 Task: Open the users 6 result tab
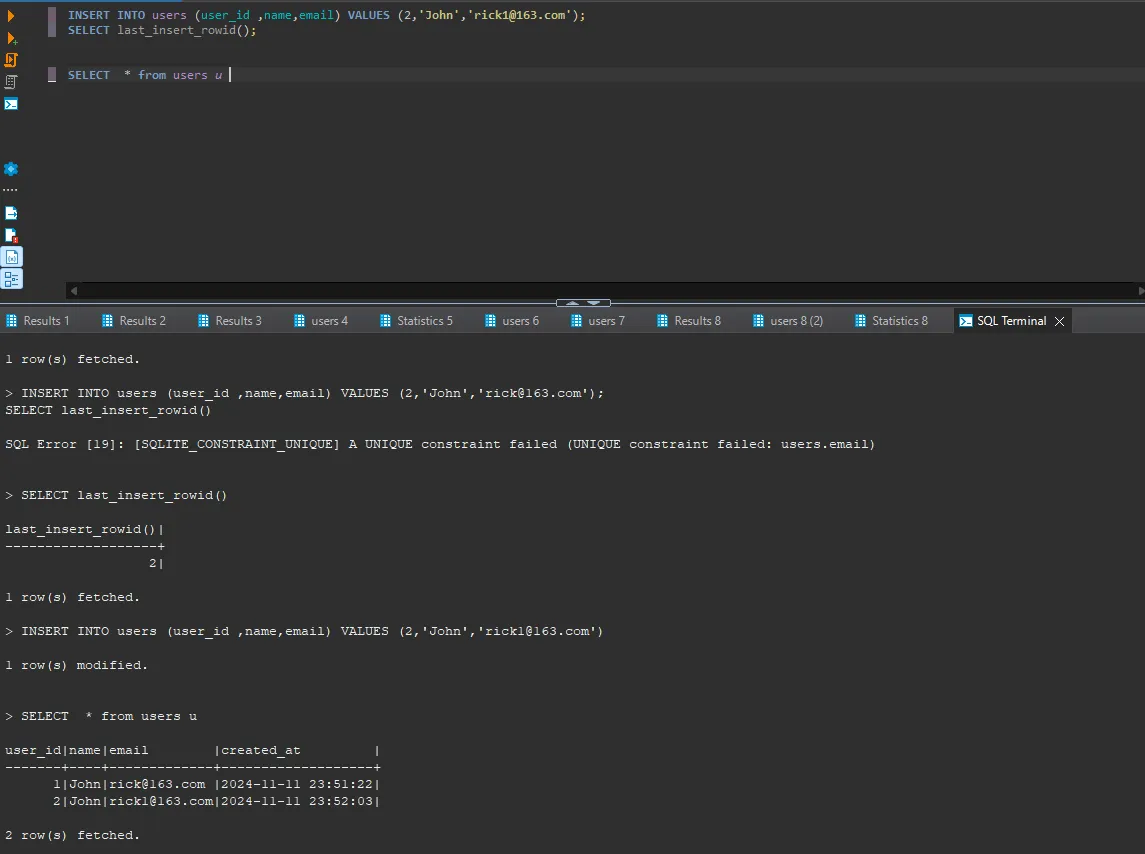(x=513, y=321)
